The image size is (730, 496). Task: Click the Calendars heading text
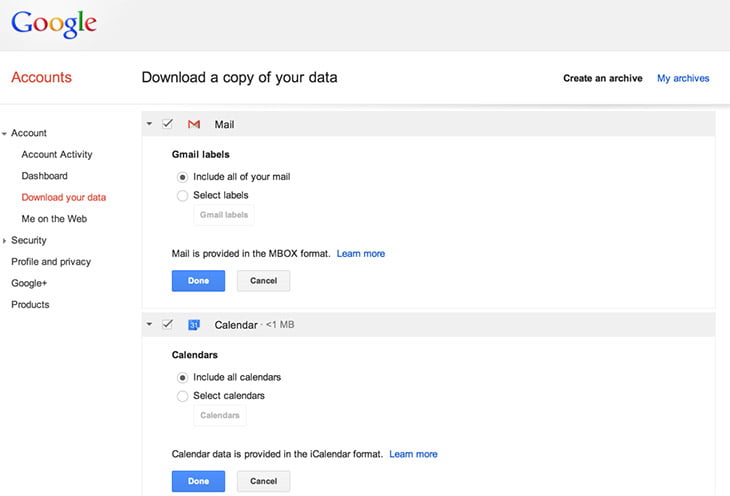click(x=195, y=355)
